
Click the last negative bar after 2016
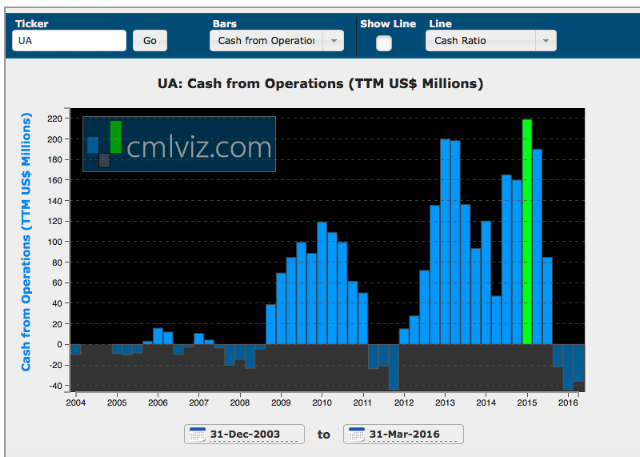578,363
